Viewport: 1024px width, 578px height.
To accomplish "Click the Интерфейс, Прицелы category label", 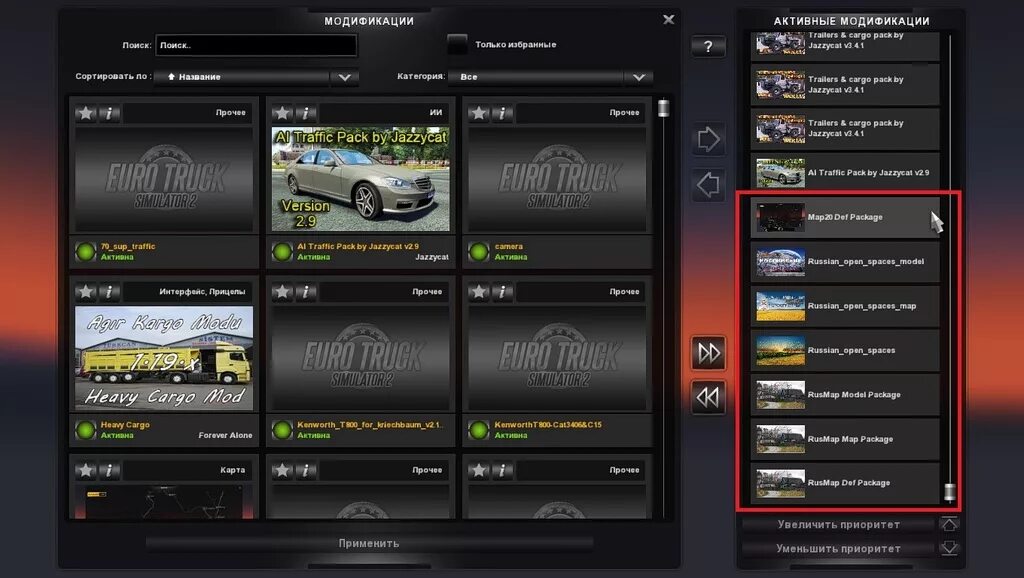I will click(202, 291).
